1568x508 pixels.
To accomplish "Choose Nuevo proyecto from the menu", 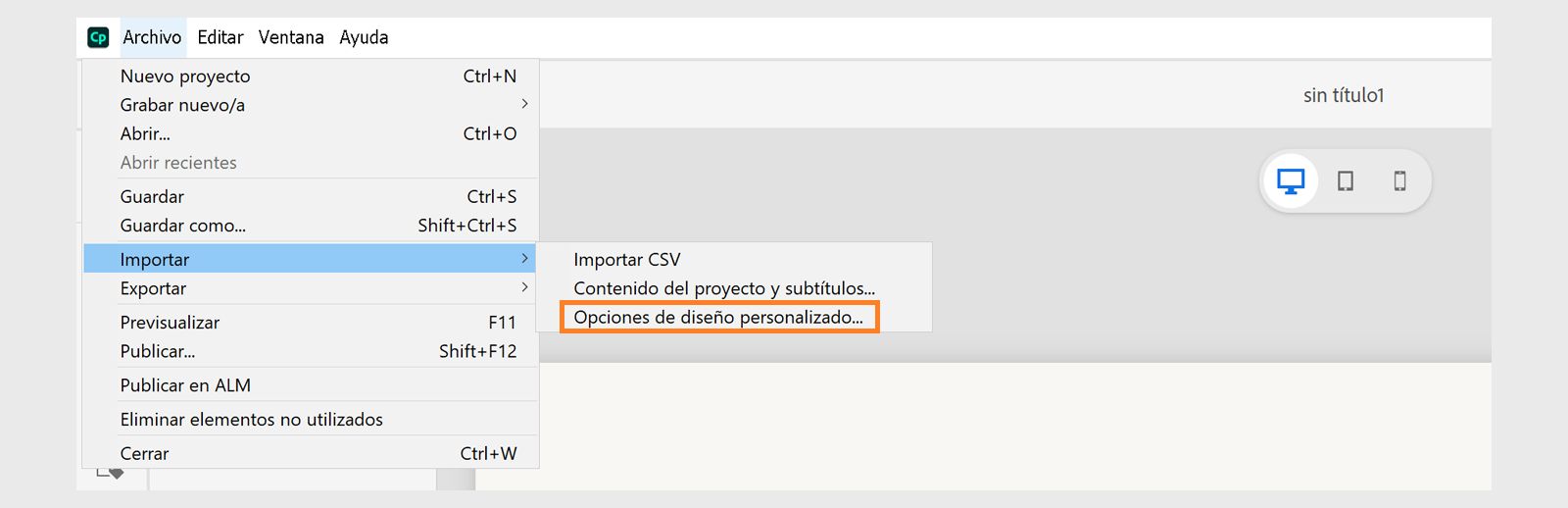I will point(185,76).
